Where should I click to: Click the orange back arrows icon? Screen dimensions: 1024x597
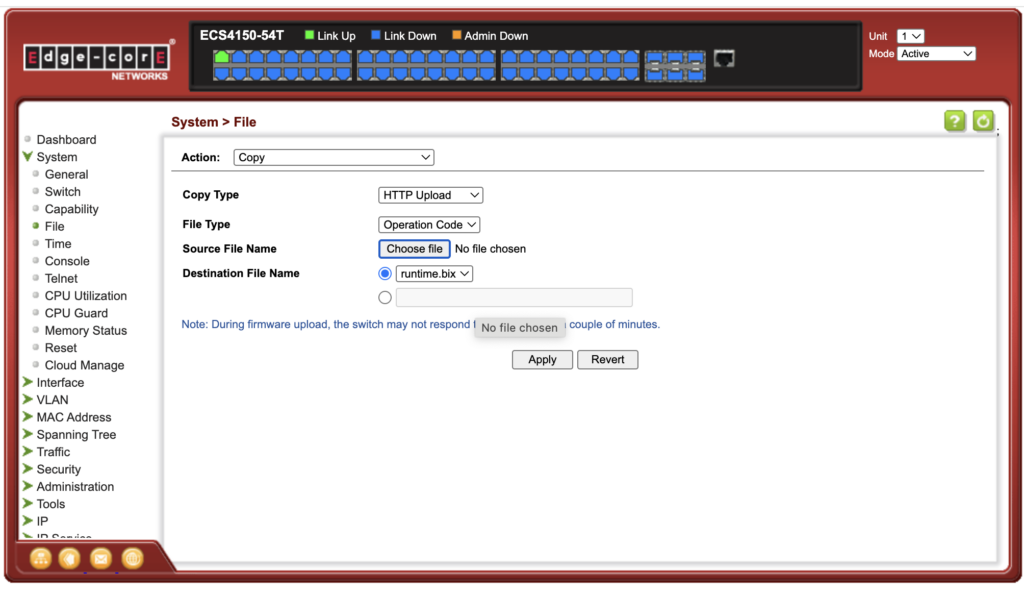click(68, 559)
